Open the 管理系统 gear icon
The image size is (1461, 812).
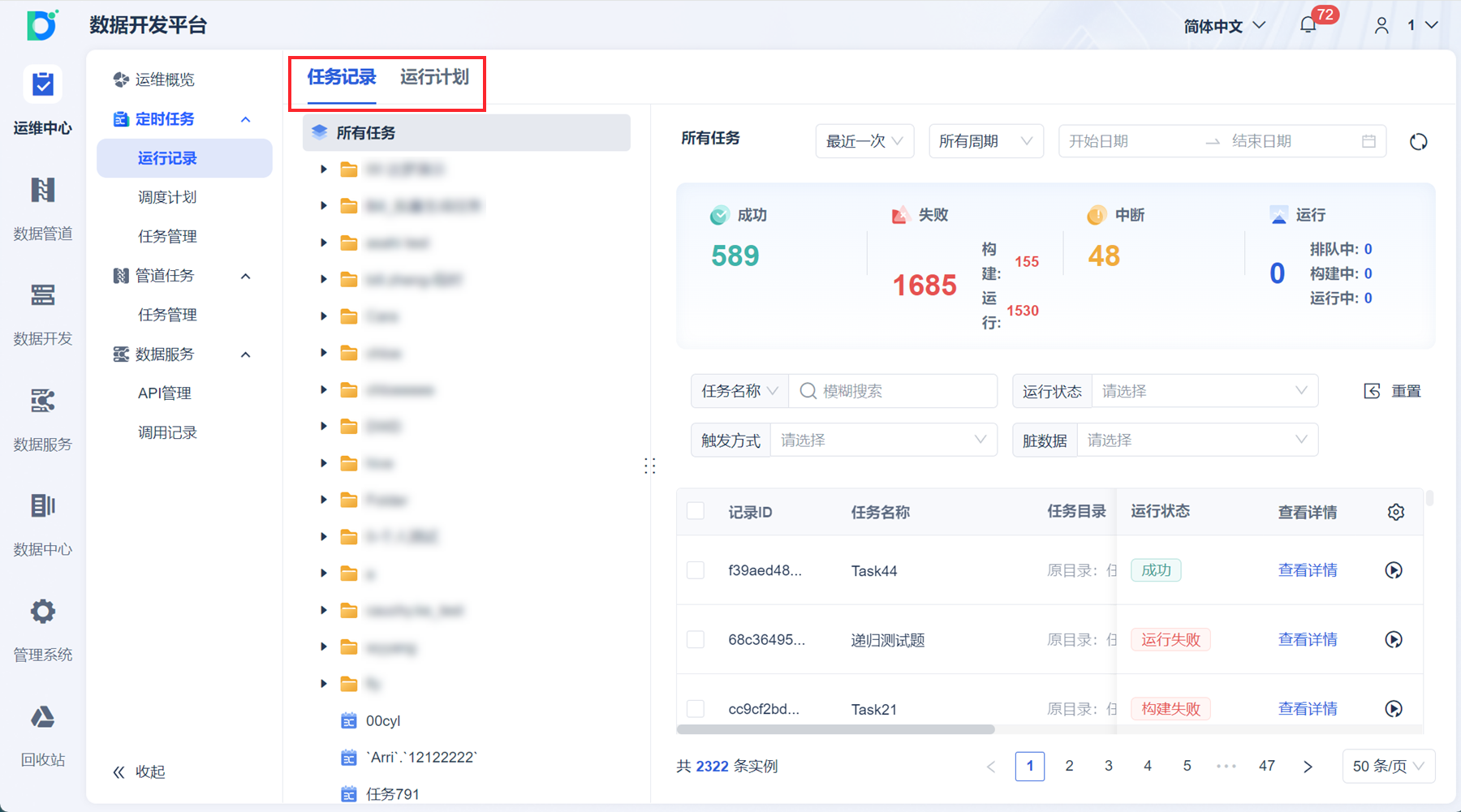click(42, 612)
